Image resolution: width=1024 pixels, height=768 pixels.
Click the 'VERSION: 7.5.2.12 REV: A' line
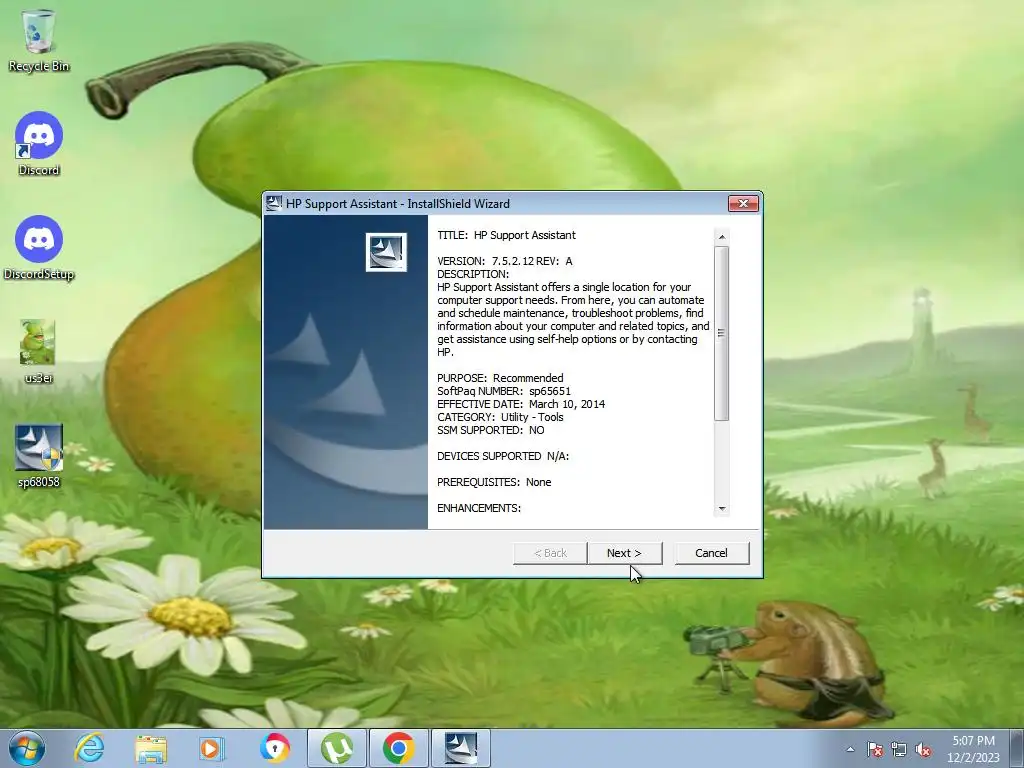tap(504, 261)
